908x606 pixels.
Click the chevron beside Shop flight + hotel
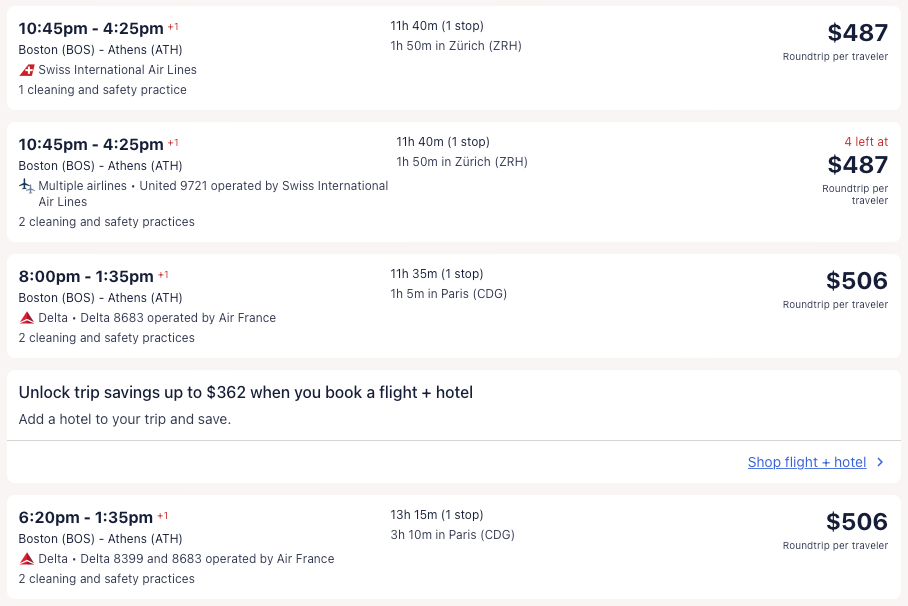(880, 462)
